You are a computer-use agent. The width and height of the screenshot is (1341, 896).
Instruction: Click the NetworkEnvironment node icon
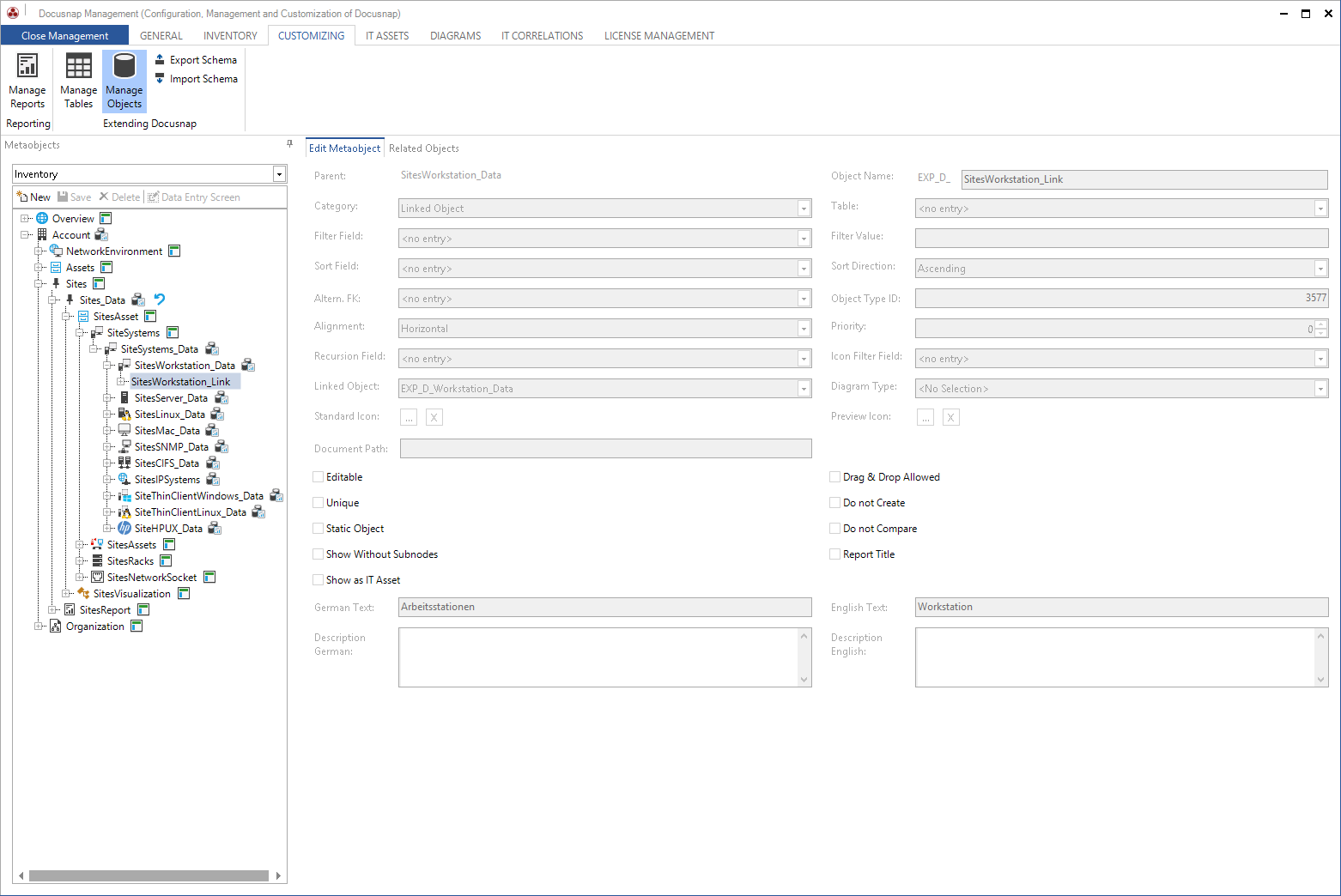56,251
